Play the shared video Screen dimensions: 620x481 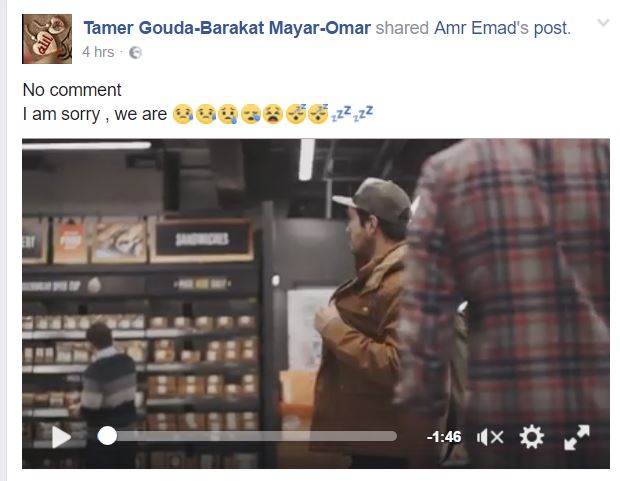[61, 437]
